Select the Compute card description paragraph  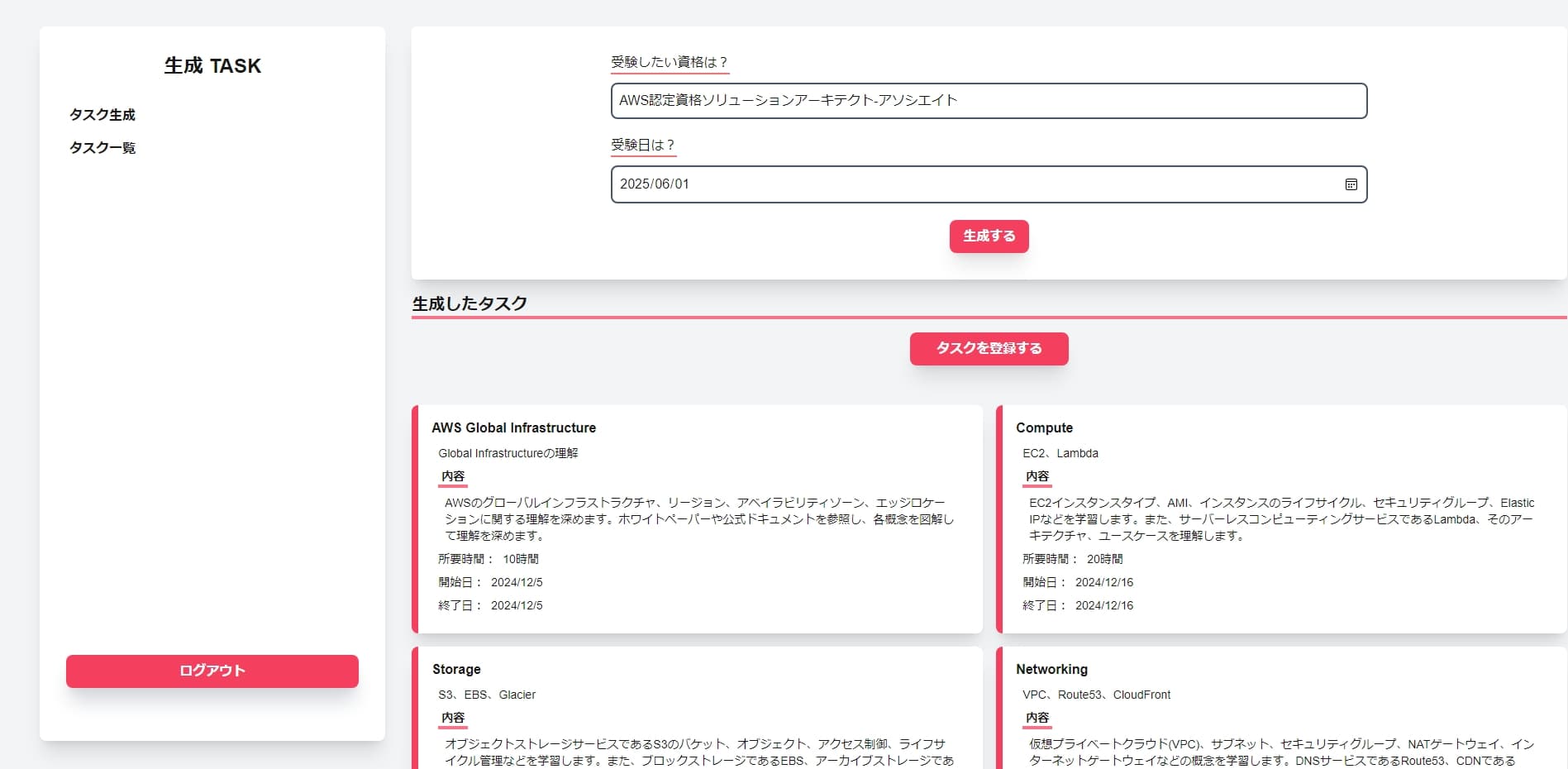coord(1281,519)
